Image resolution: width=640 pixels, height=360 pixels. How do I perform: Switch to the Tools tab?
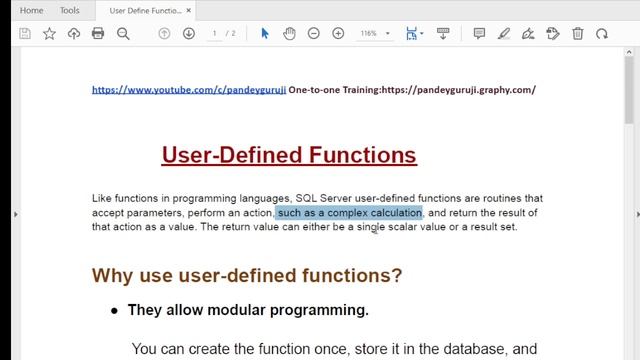coord(70,11)
